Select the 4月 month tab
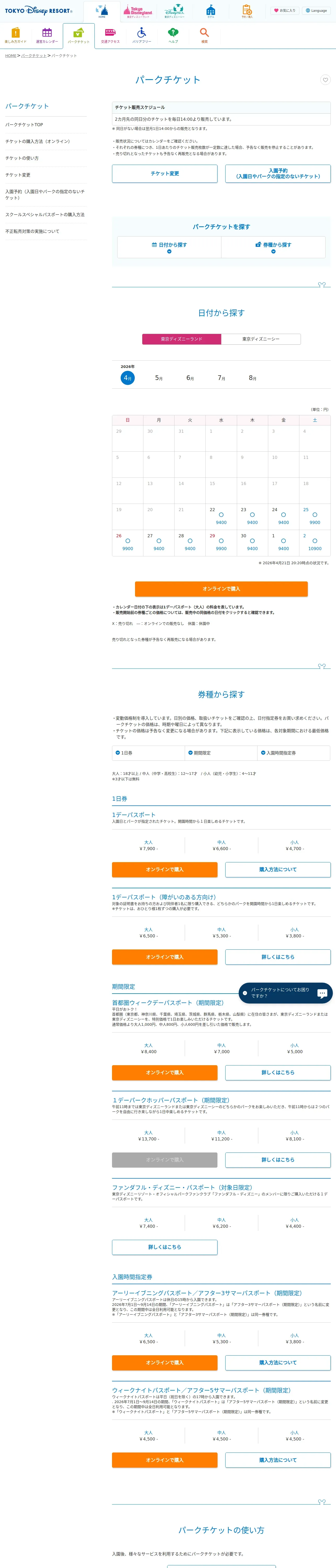The image size is (336, 1568). [x=127, y=378]
